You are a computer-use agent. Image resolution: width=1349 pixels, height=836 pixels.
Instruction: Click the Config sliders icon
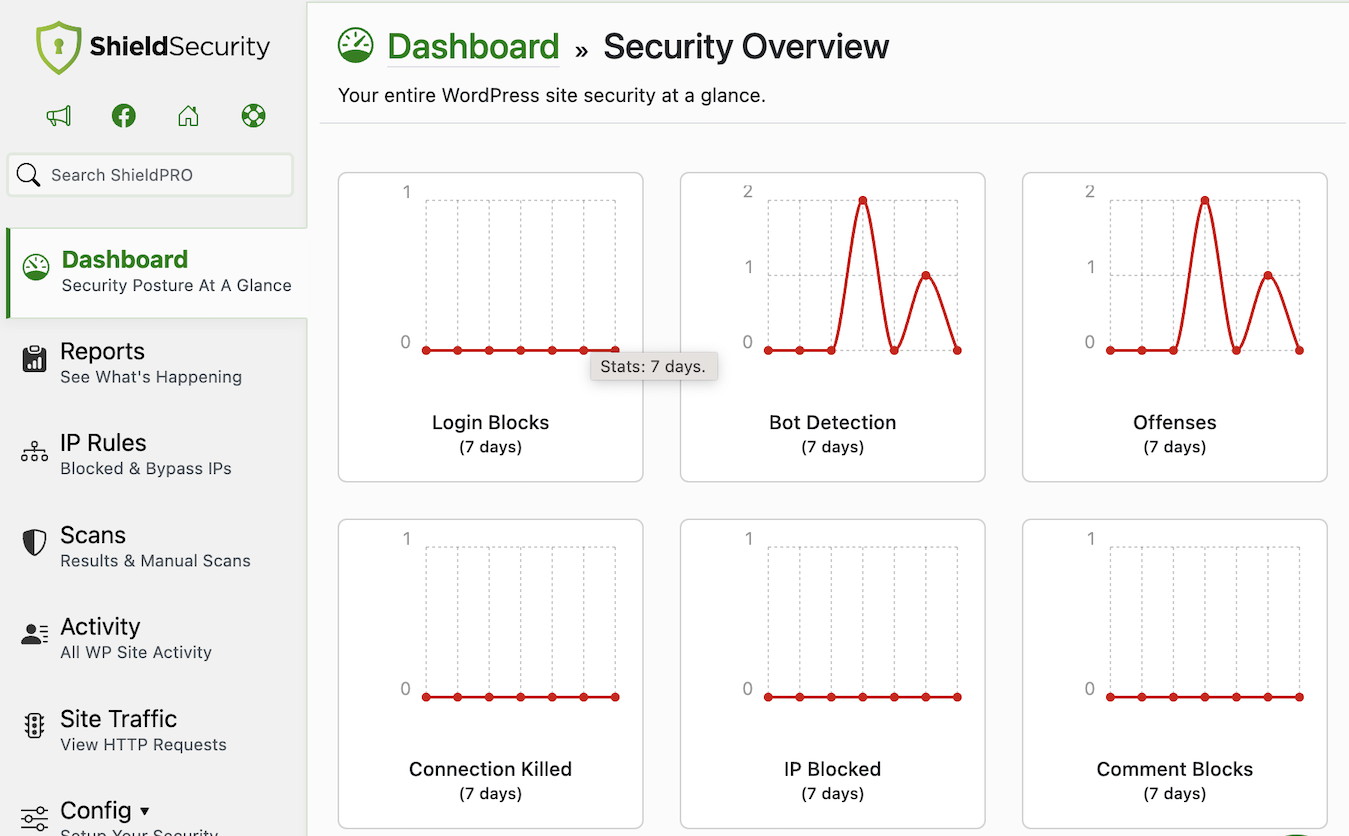pyautogui.click(x=35, y=818)
